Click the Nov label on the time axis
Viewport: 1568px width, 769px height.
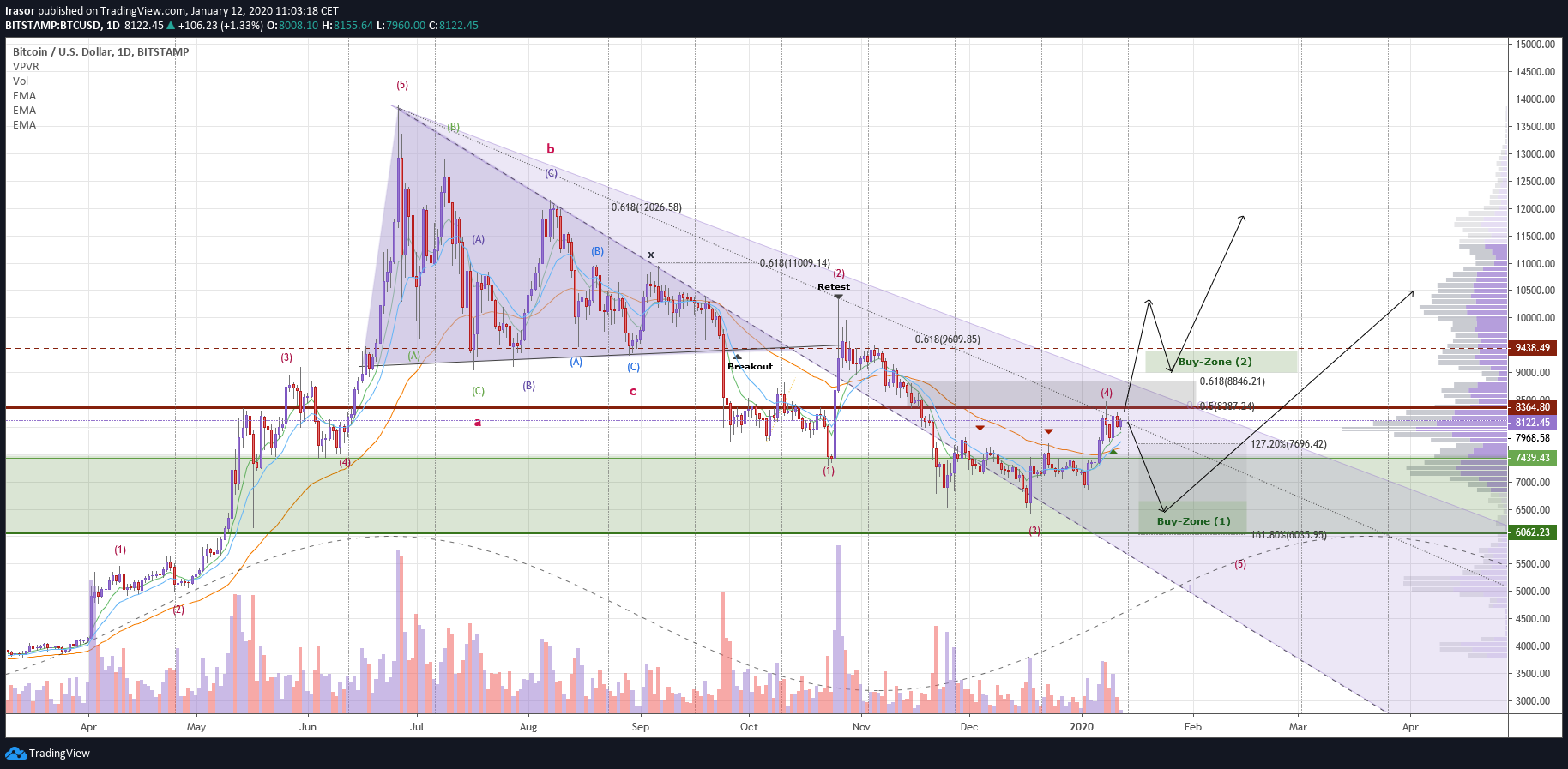tap(861, 727)
